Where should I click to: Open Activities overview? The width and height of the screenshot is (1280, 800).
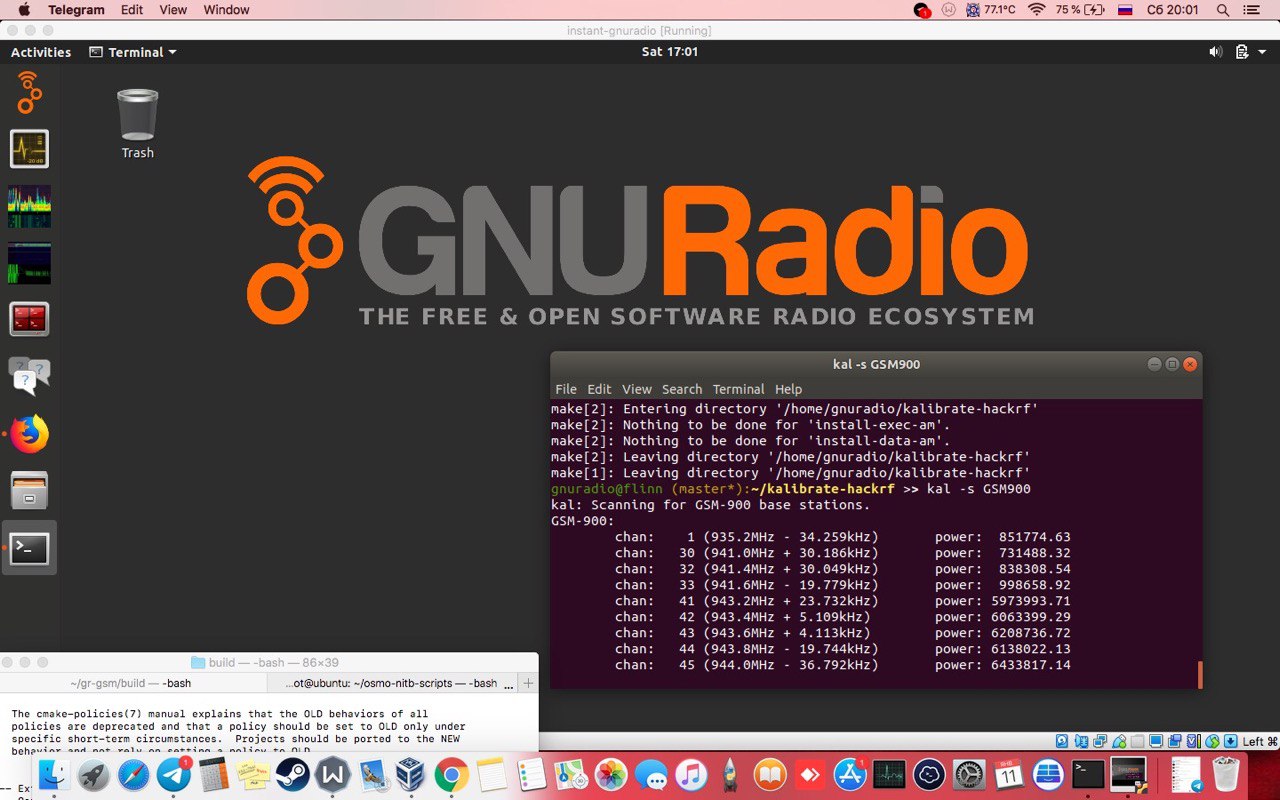click(41, 52)
